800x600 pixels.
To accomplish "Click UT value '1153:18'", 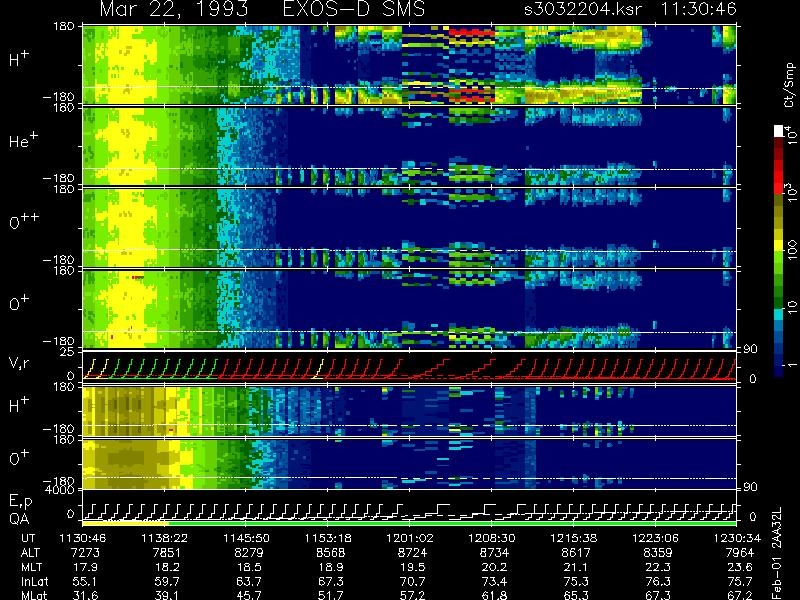I will point(328,538).
